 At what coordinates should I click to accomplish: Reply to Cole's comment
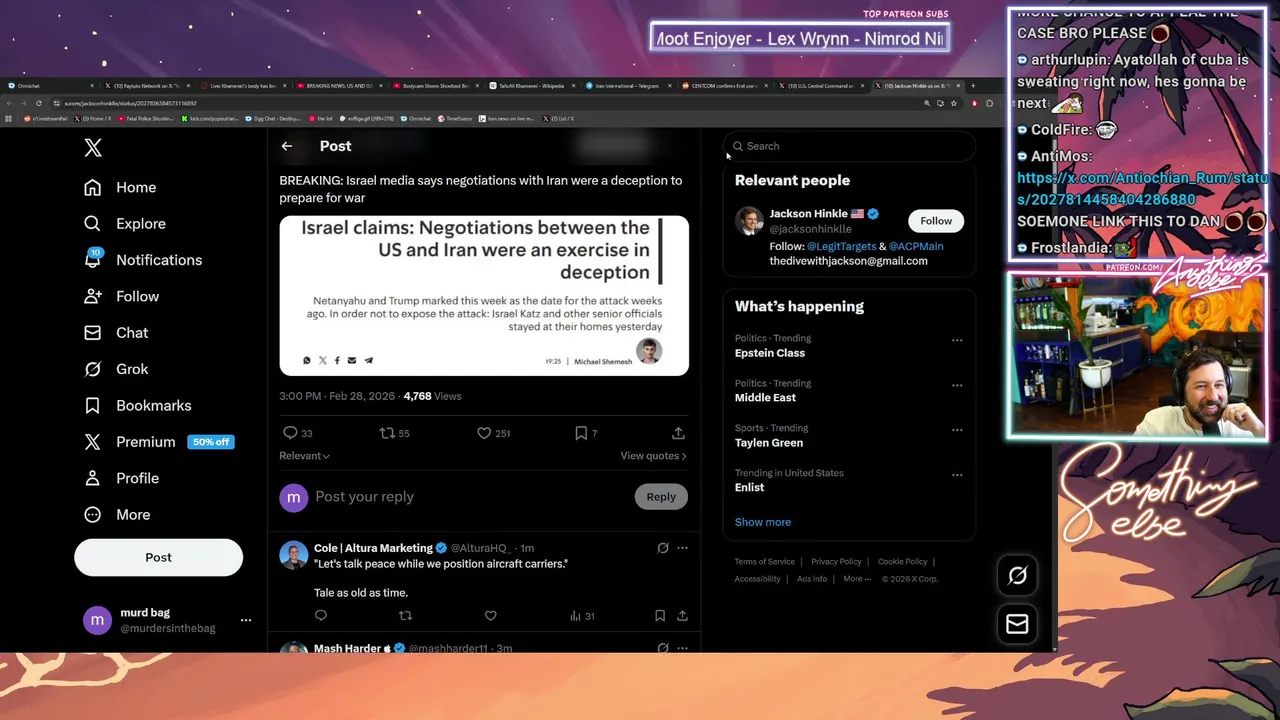(x=321, y=616)
